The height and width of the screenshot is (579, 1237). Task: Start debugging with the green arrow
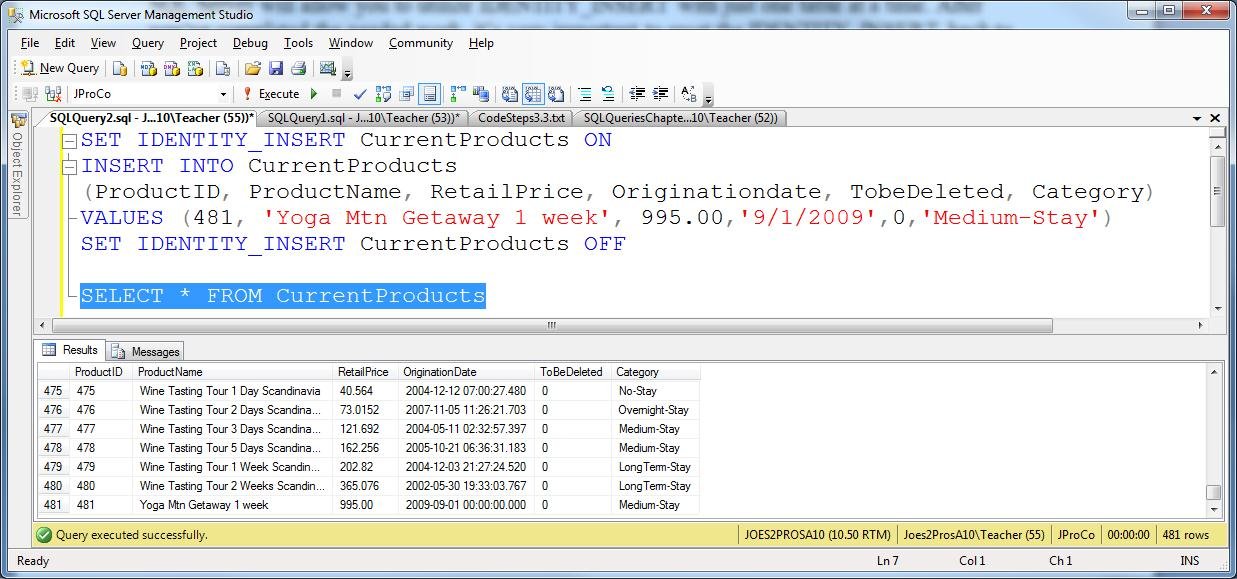pos(314,94)
